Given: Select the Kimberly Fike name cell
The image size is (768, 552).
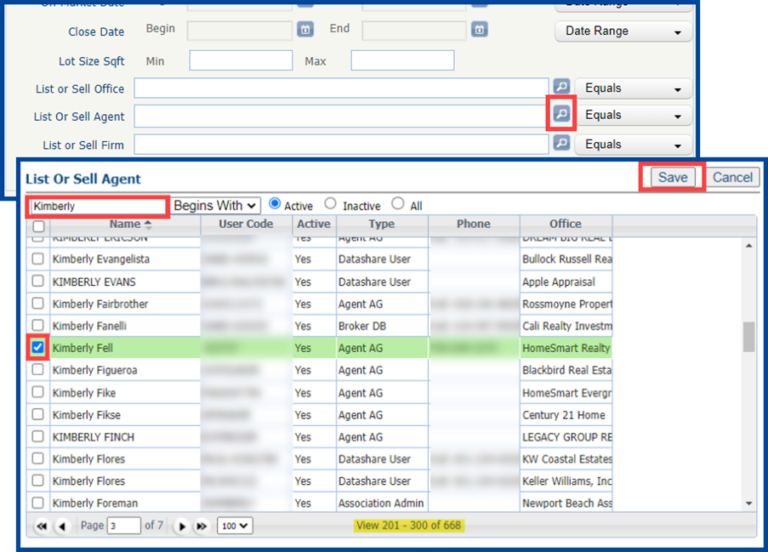Looking at the screenshot, I should [x=125, y=392].
